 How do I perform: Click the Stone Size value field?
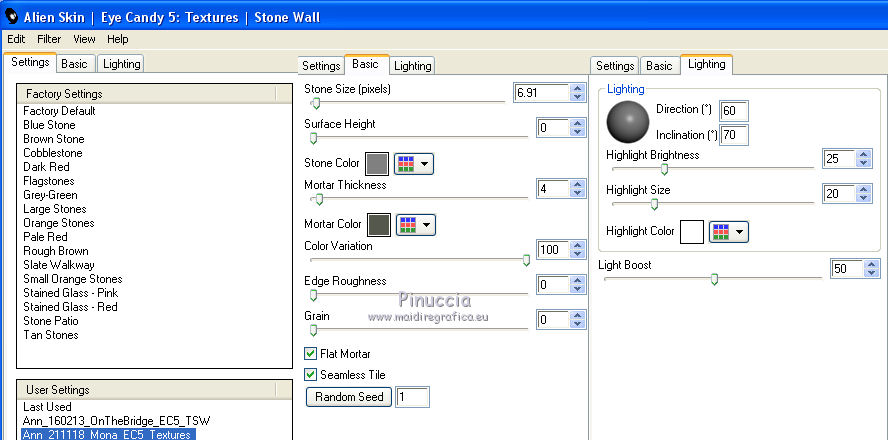tap(541, 93)
